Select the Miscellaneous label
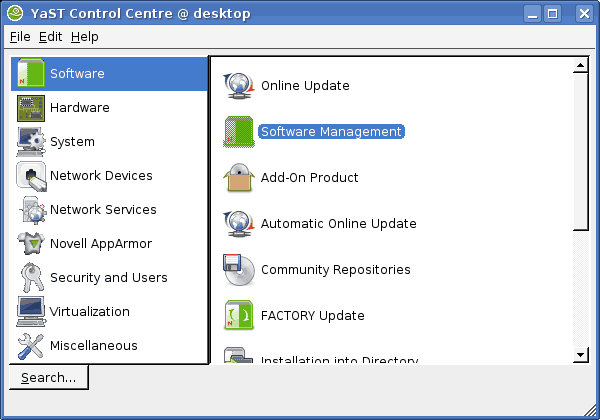Viewport: 600px width, 420px height. [94, 345]
